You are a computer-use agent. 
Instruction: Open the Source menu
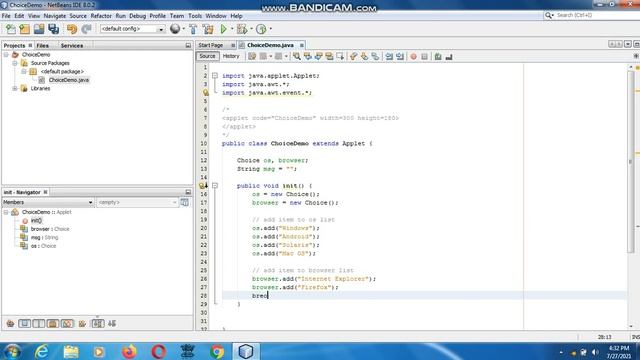[x=78, y=16]
